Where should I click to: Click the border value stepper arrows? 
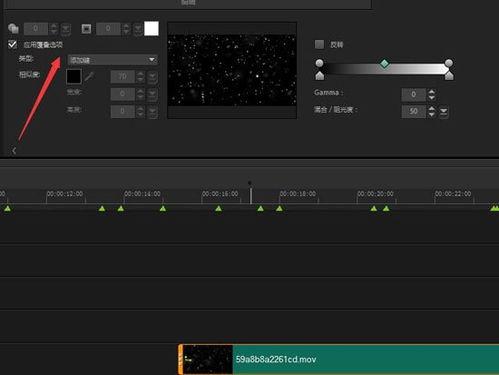(x=126, y=29)
